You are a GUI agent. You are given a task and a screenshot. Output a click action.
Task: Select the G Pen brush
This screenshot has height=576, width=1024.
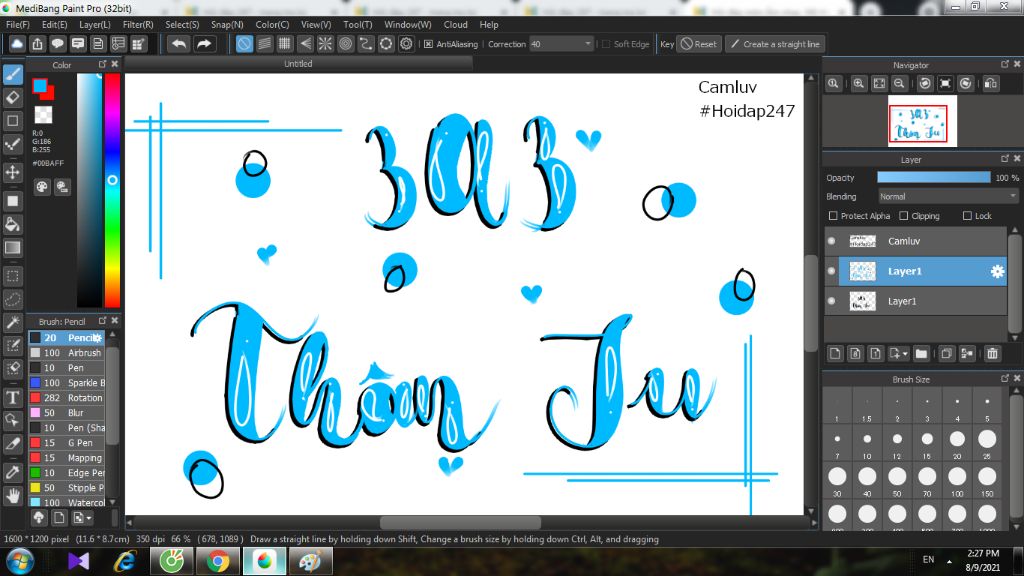[67, 442]
